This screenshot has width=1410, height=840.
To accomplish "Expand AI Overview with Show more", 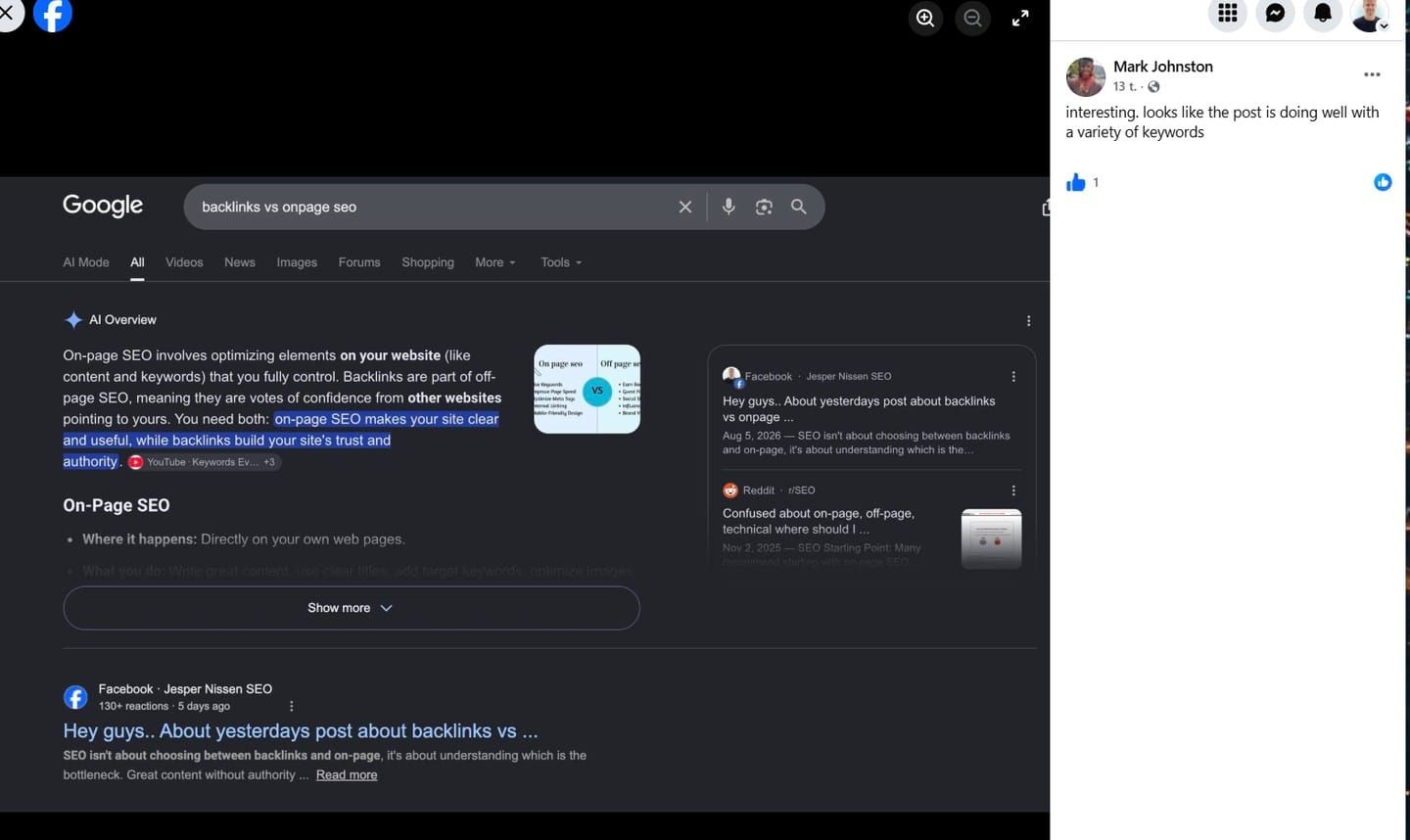I will point(352,608).
